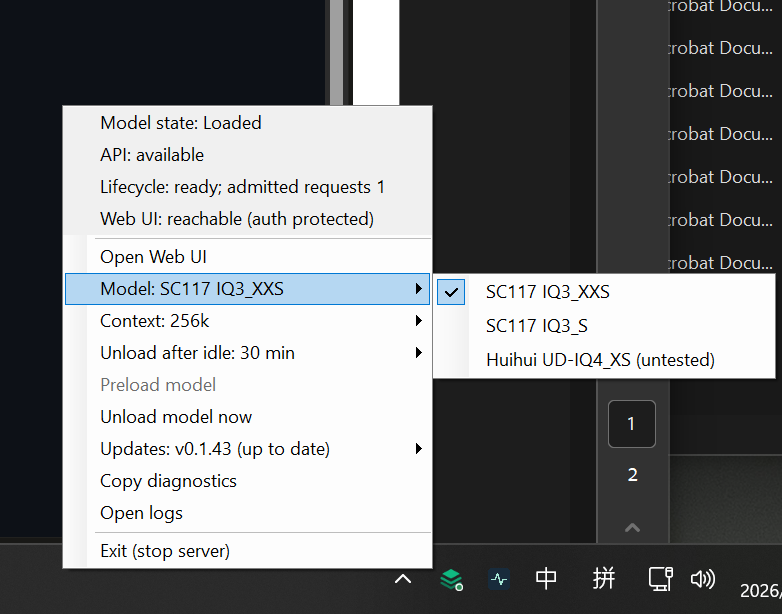This screenshot has height=614, width=782.
Task: Open the network status tray icon
Action: tap(661, 579)
